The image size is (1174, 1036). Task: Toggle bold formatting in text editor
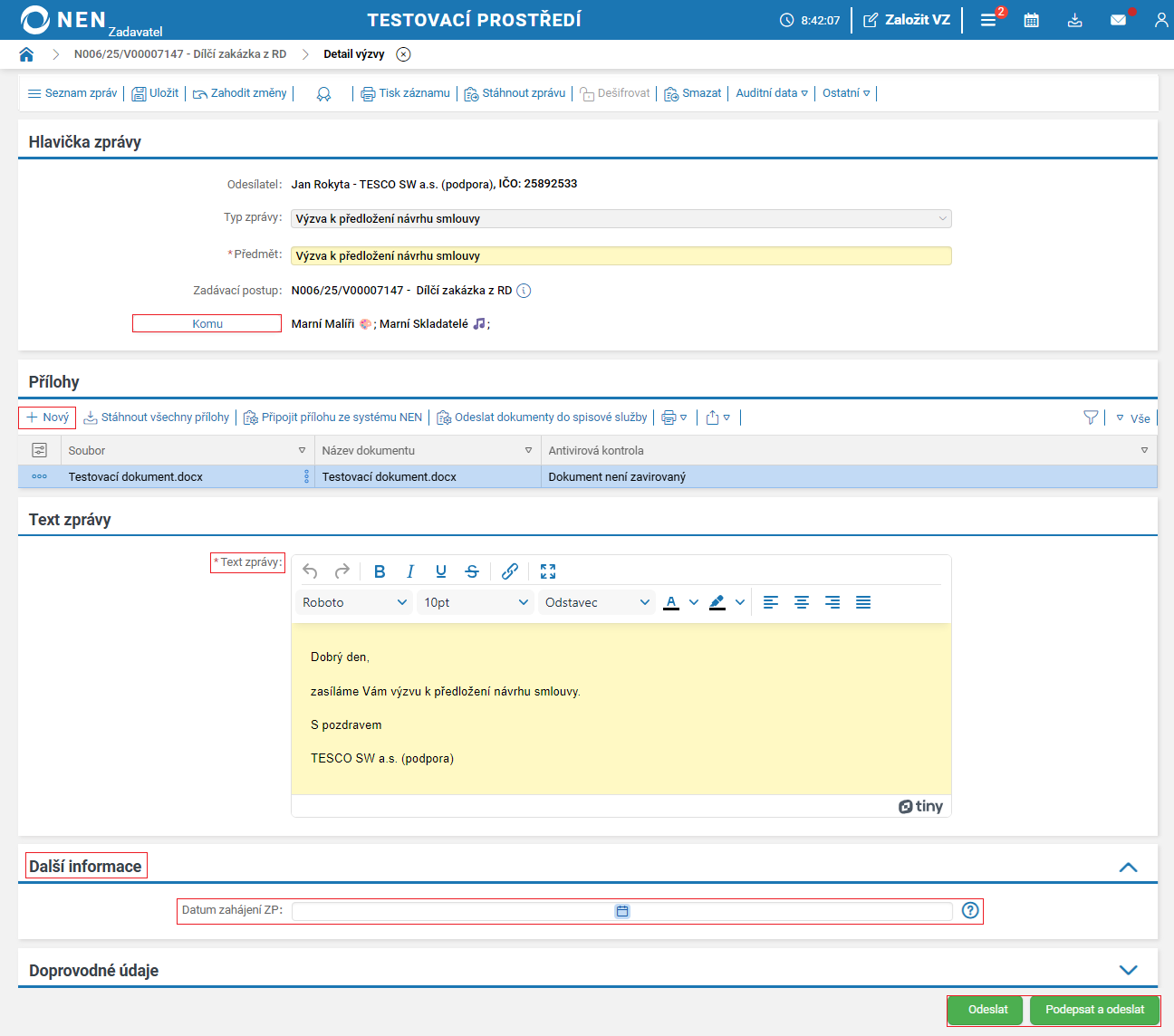380,571
